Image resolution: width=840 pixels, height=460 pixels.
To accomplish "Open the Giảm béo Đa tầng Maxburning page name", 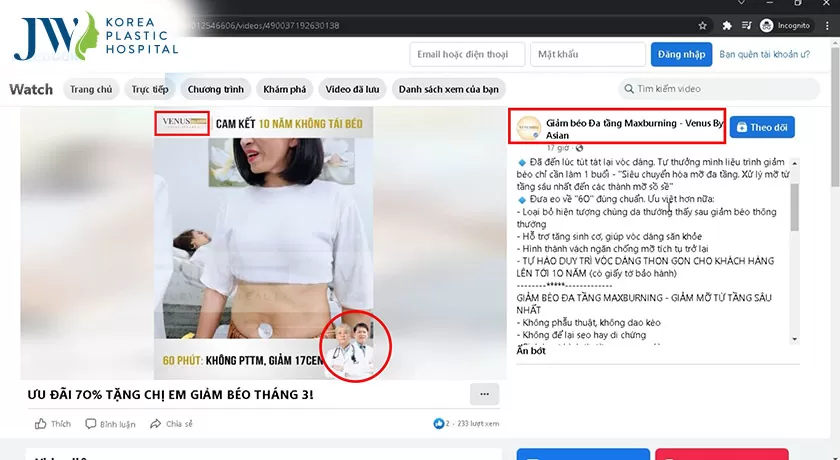I will pos(634,129).
